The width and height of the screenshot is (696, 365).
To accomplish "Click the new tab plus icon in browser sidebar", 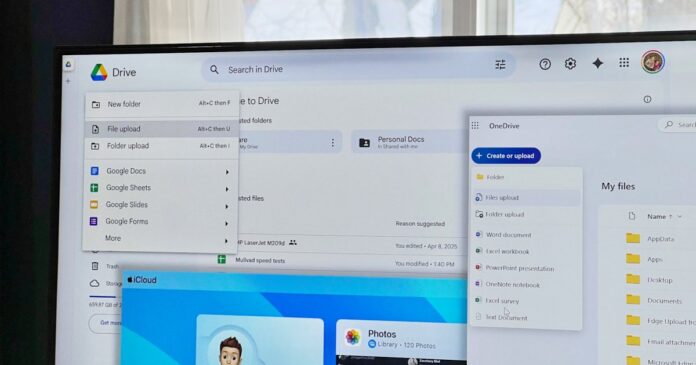I will pyautogui.click(x=68, y=81).
